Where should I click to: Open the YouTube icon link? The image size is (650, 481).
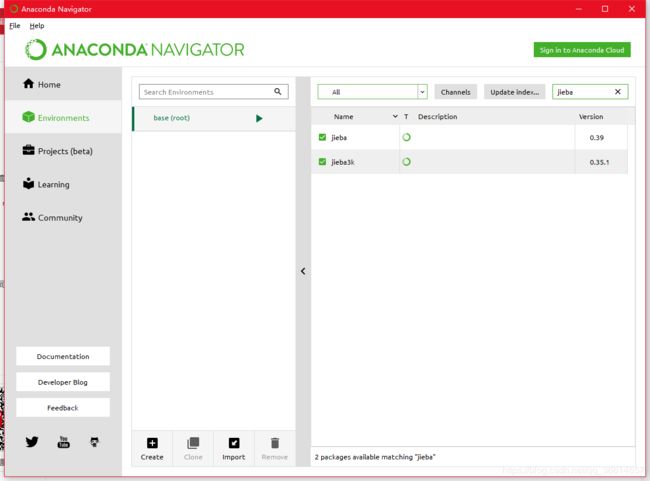(x=63, y=442)
